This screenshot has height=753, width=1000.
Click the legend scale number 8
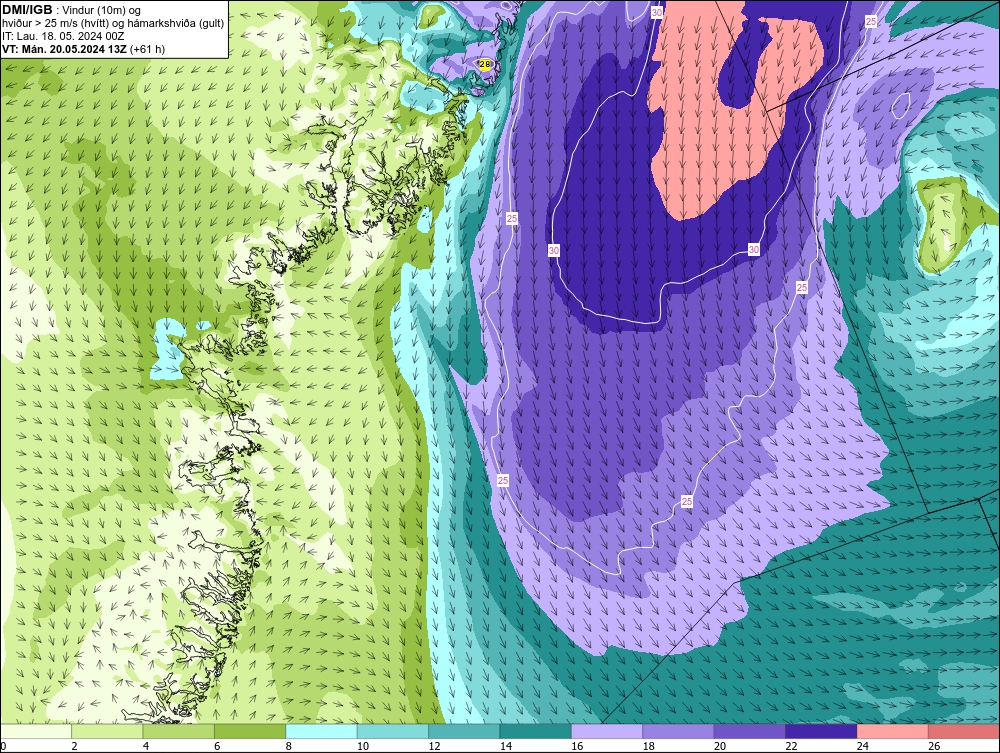tap(289, 746)
